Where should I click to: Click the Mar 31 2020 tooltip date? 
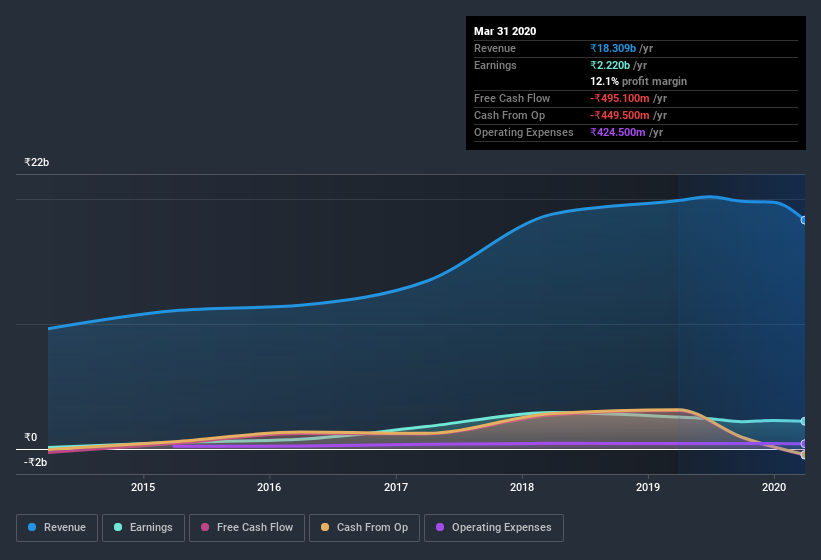click(x=505, y=31)
